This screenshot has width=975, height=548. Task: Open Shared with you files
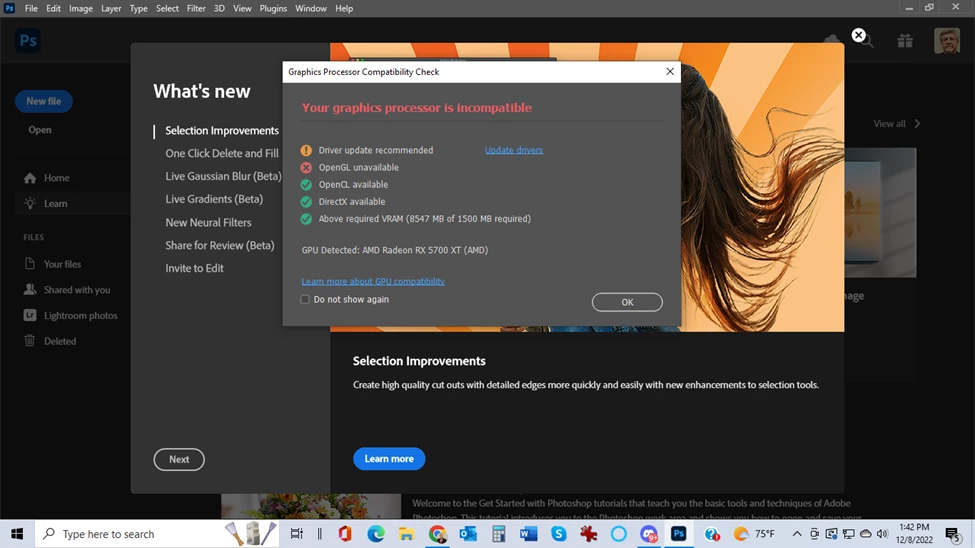[67, 290]
